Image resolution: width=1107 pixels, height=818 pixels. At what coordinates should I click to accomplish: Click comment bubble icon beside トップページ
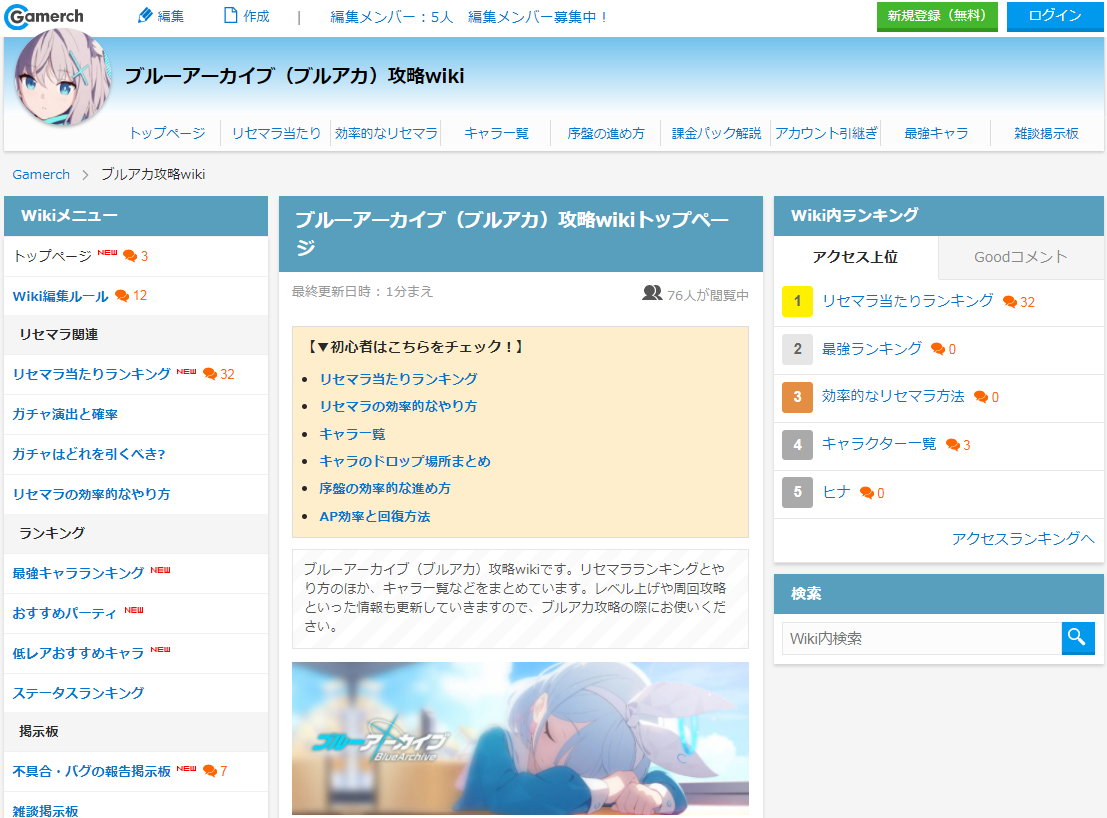130,256
